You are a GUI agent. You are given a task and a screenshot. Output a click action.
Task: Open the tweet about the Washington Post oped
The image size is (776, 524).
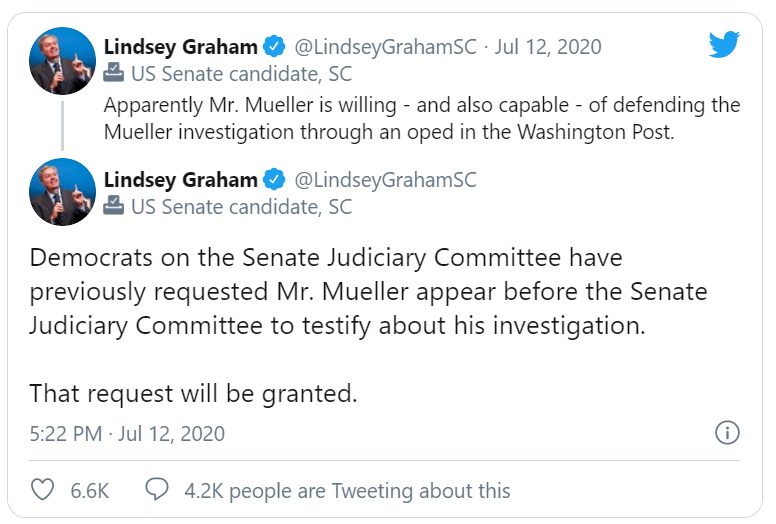pyautogui.click(x=420, y=118)
